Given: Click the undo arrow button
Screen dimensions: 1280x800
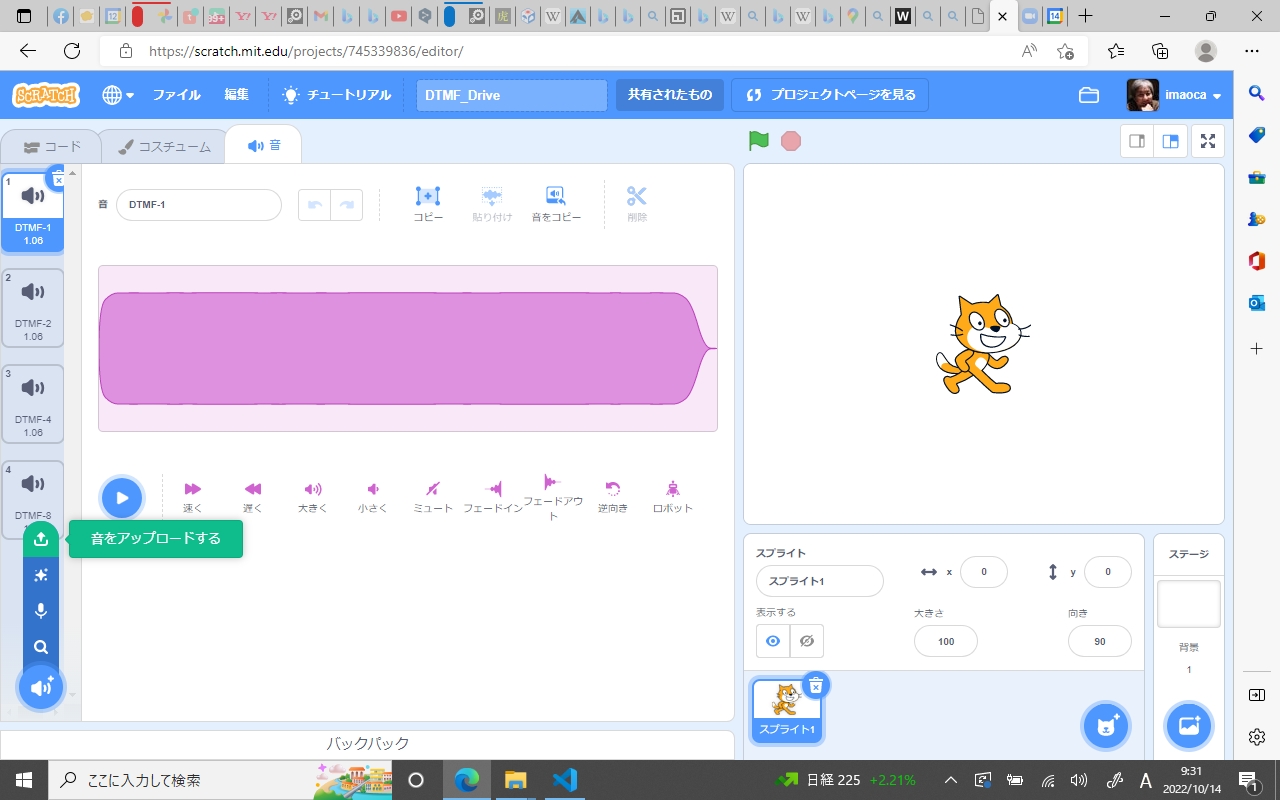Looking at the screenshot, I should coord(315,204).
